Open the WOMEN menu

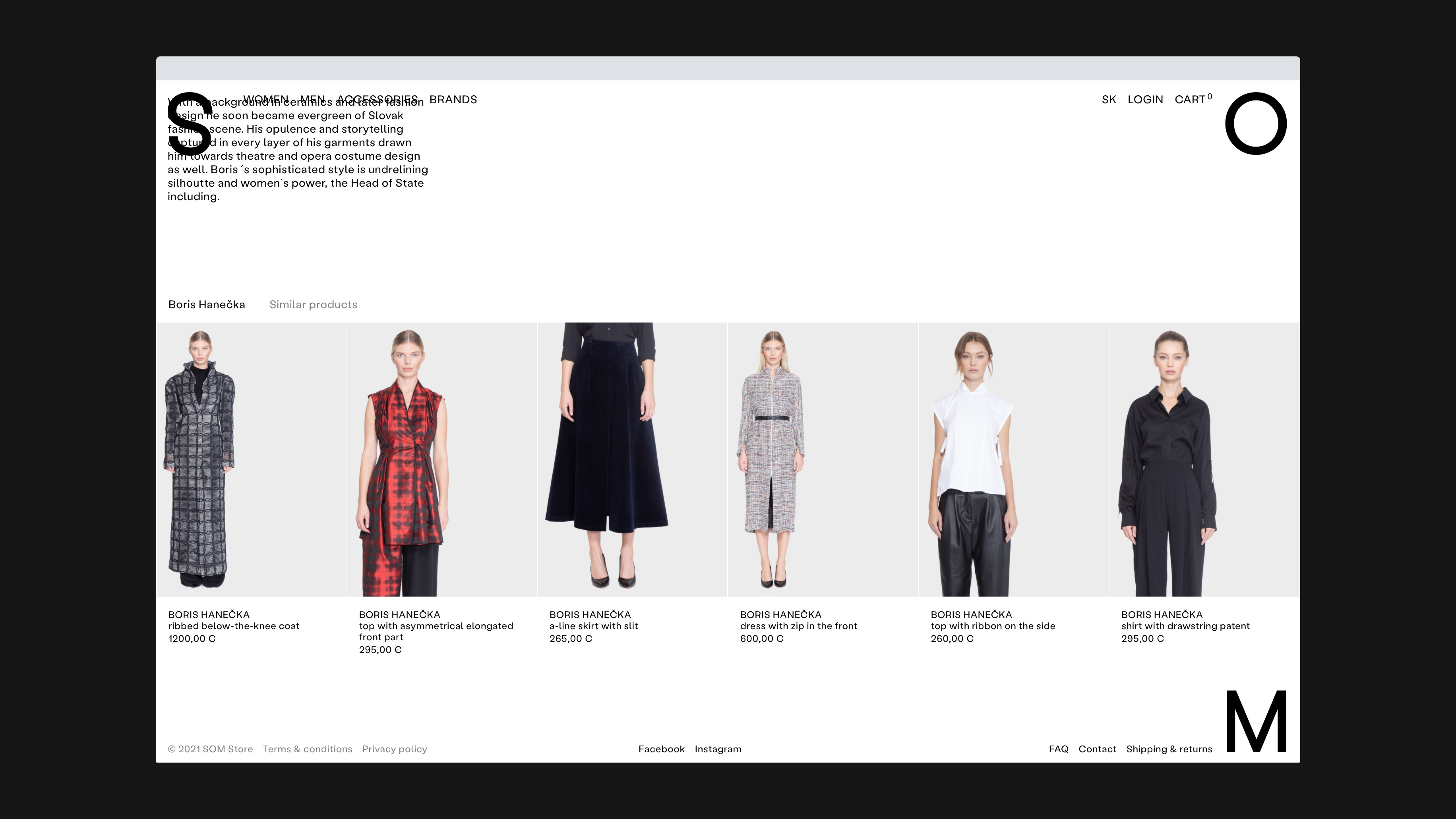pyautogui.click(x=266, y=99)
